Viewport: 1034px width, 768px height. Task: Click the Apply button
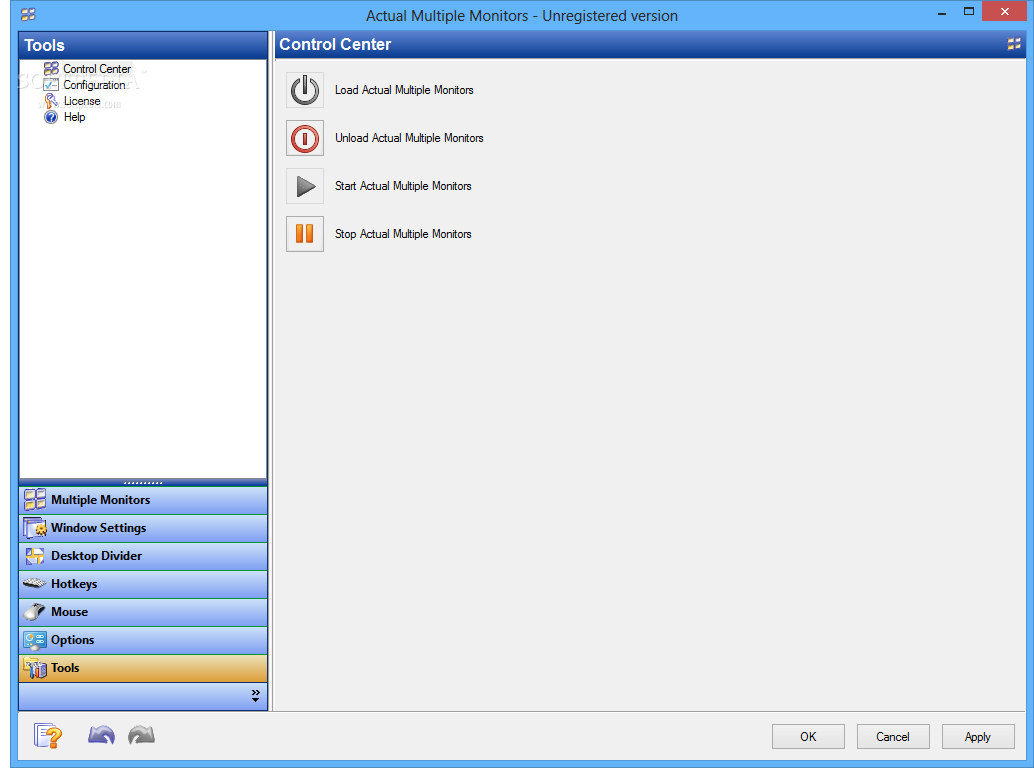(978, 736)
